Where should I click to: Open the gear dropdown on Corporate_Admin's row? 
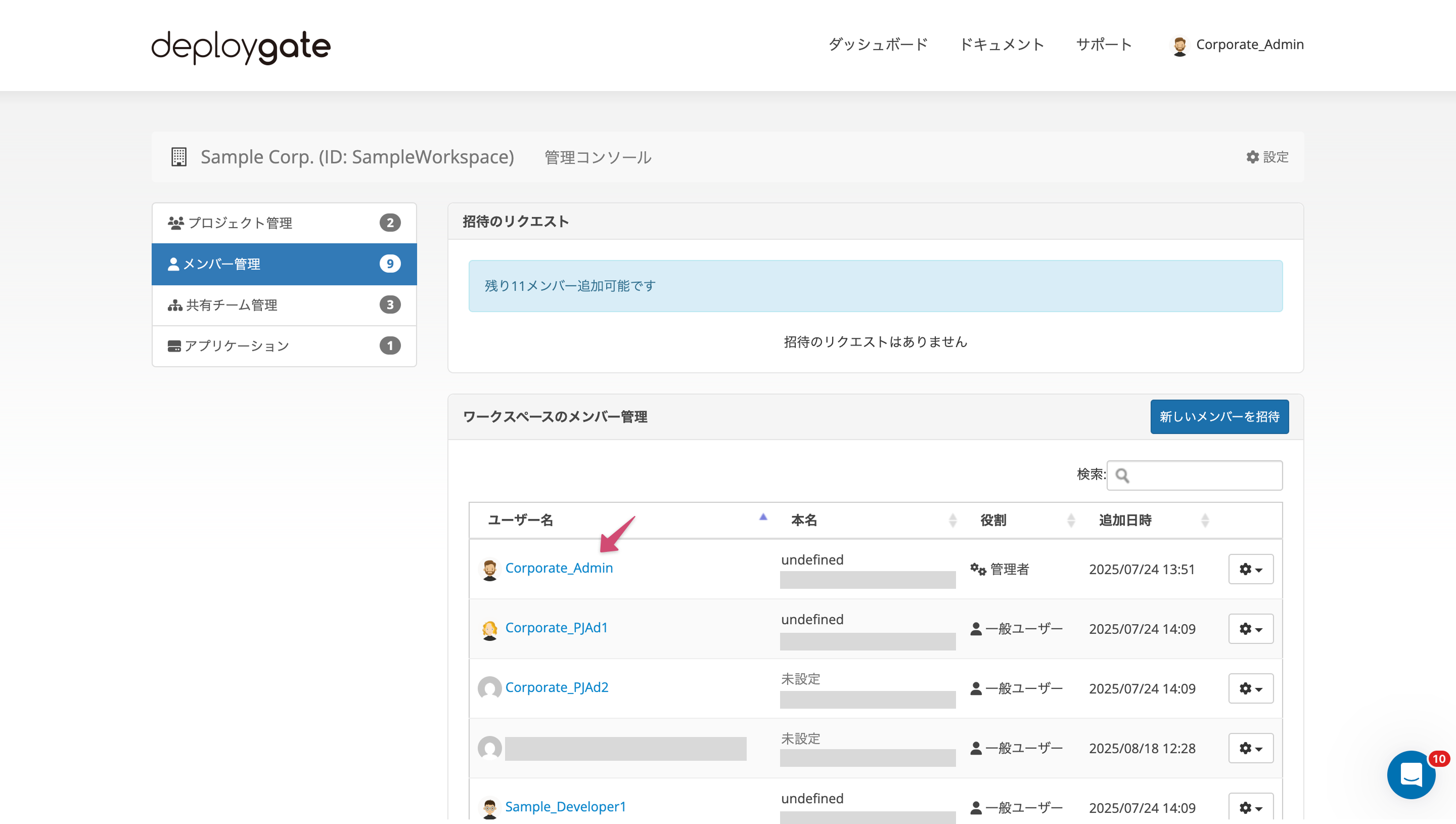(x=1251, y=570)
